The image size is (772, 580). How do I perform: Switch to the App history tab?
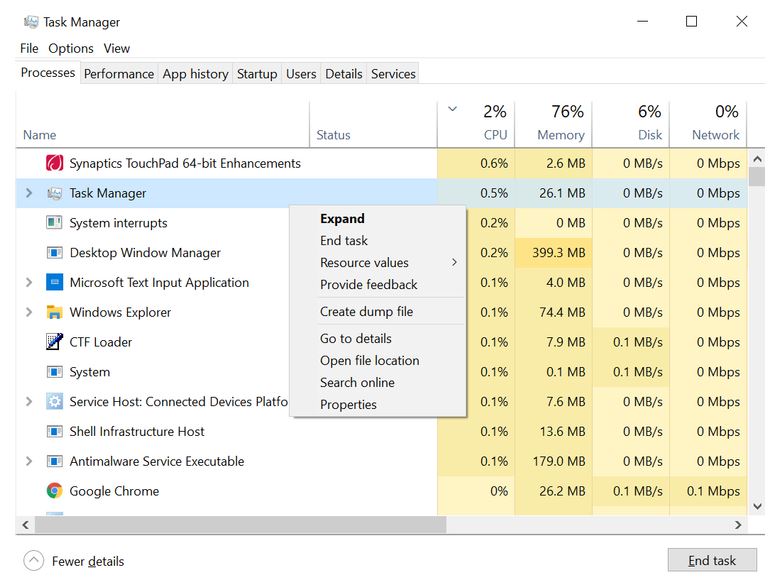pos(195,74)
